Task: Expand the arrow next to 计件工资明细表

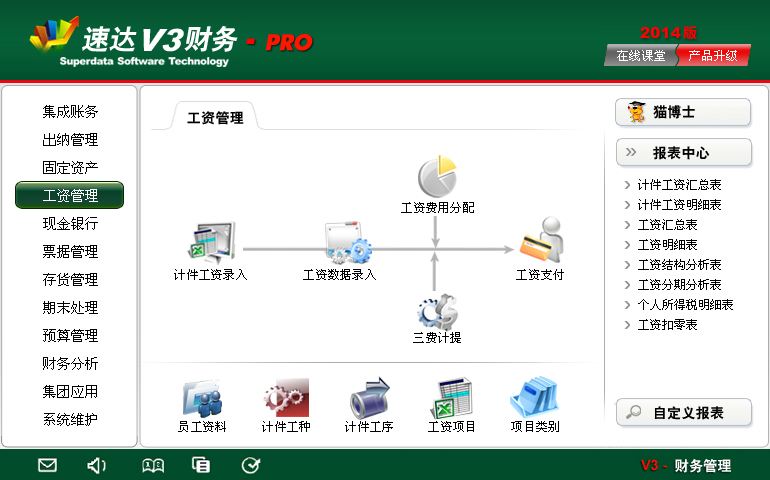Action: tap(627, 205)
